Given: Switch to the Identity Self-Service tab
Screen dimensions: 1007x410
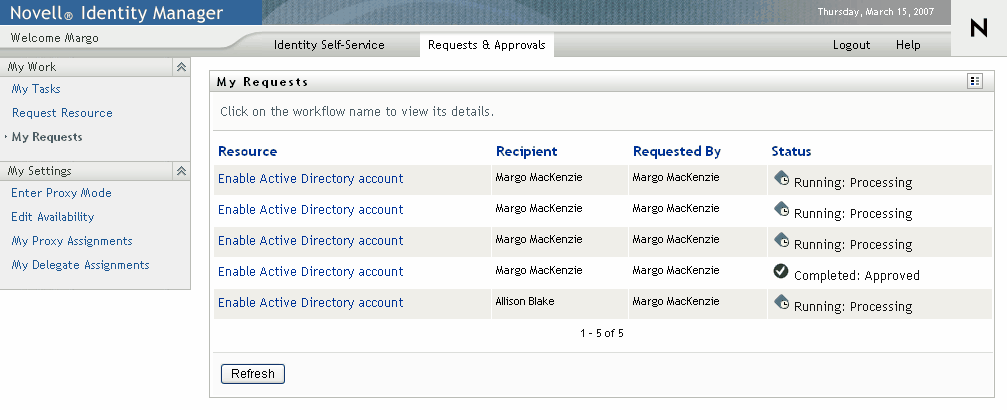Looking at the screenshot, I should coord(329,45).
